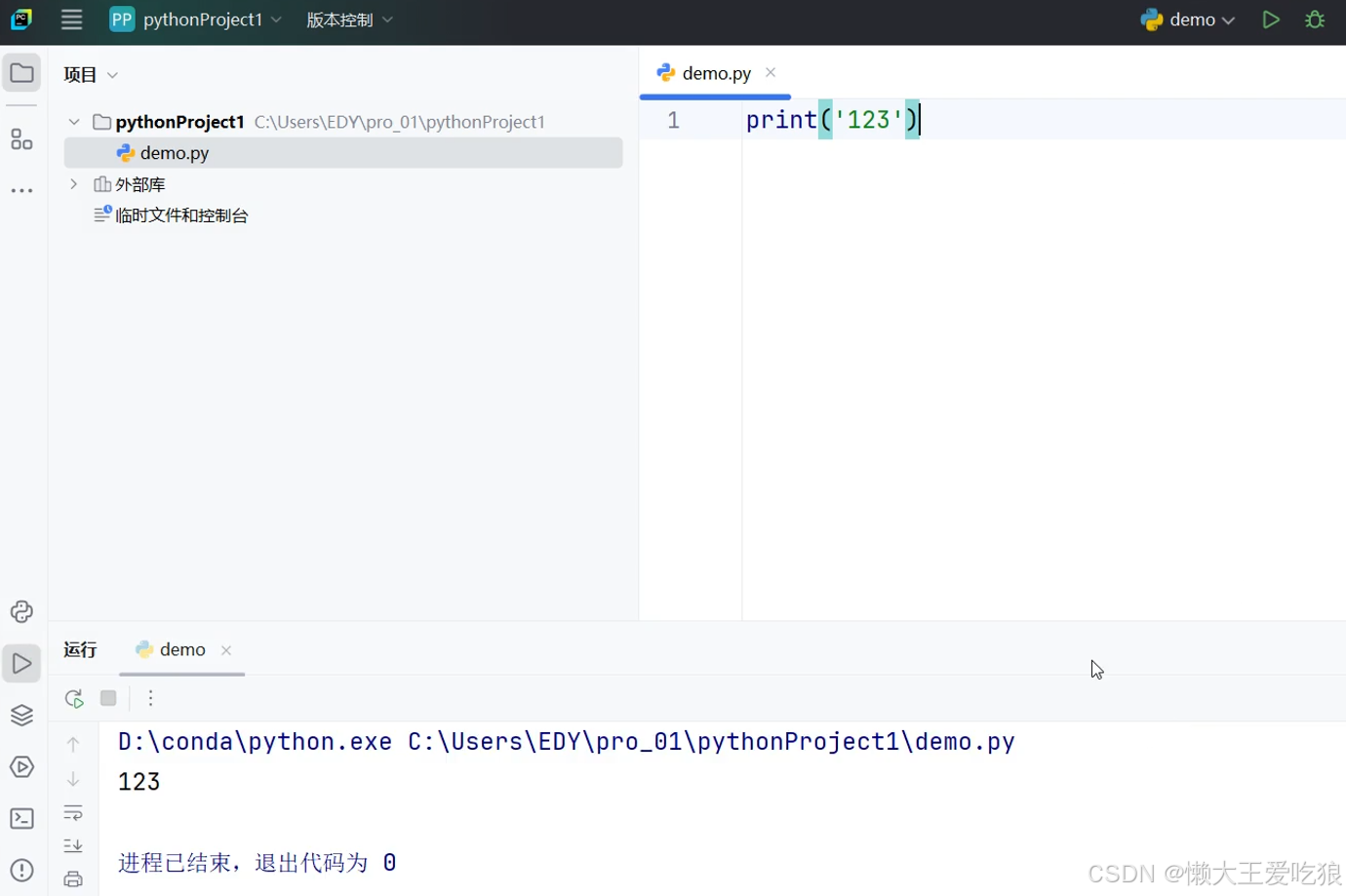The image size is (1346, 896).
Task: Click the up arrow icon in the run console
Action: (x=73, y=745)
